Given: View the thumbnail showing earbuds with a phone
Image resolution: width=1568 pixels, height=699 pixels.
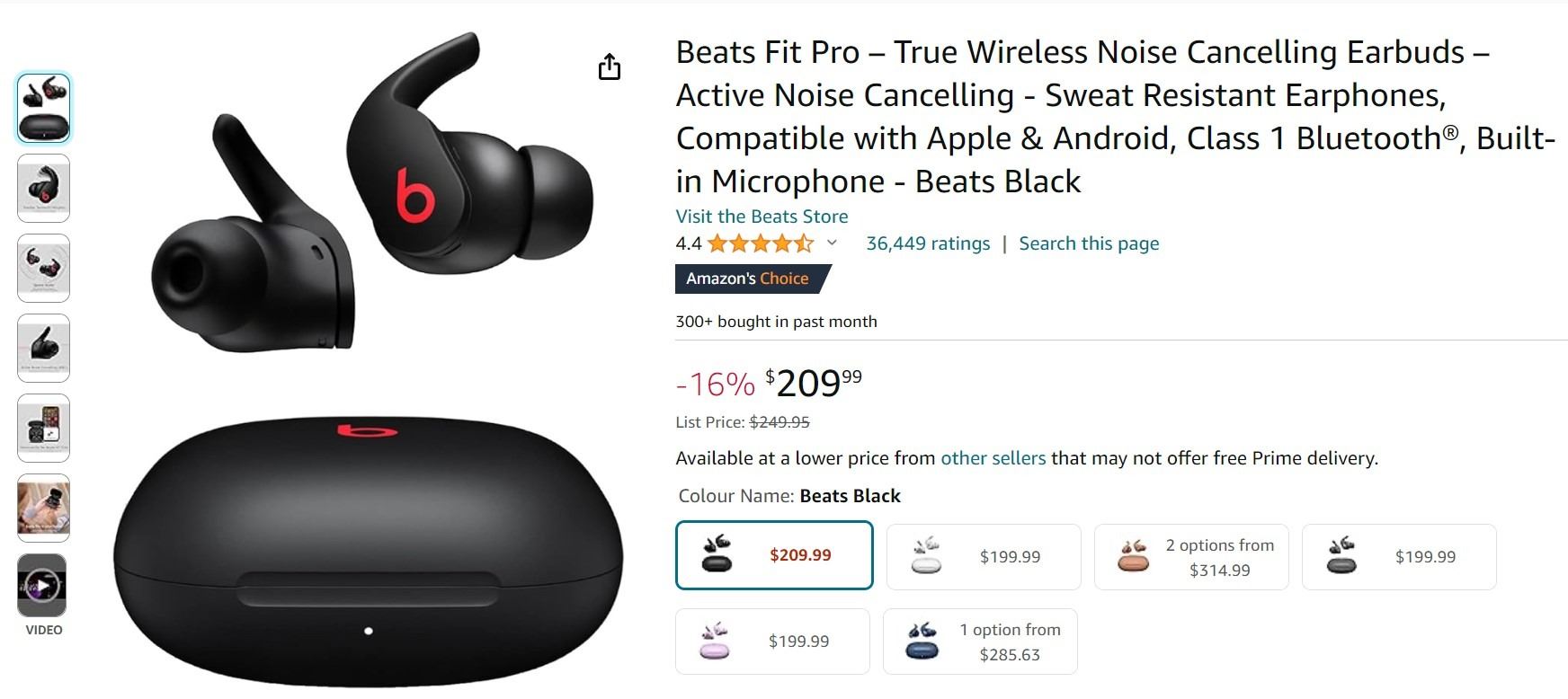Looking at the screenshot, I should coord(43,428).
